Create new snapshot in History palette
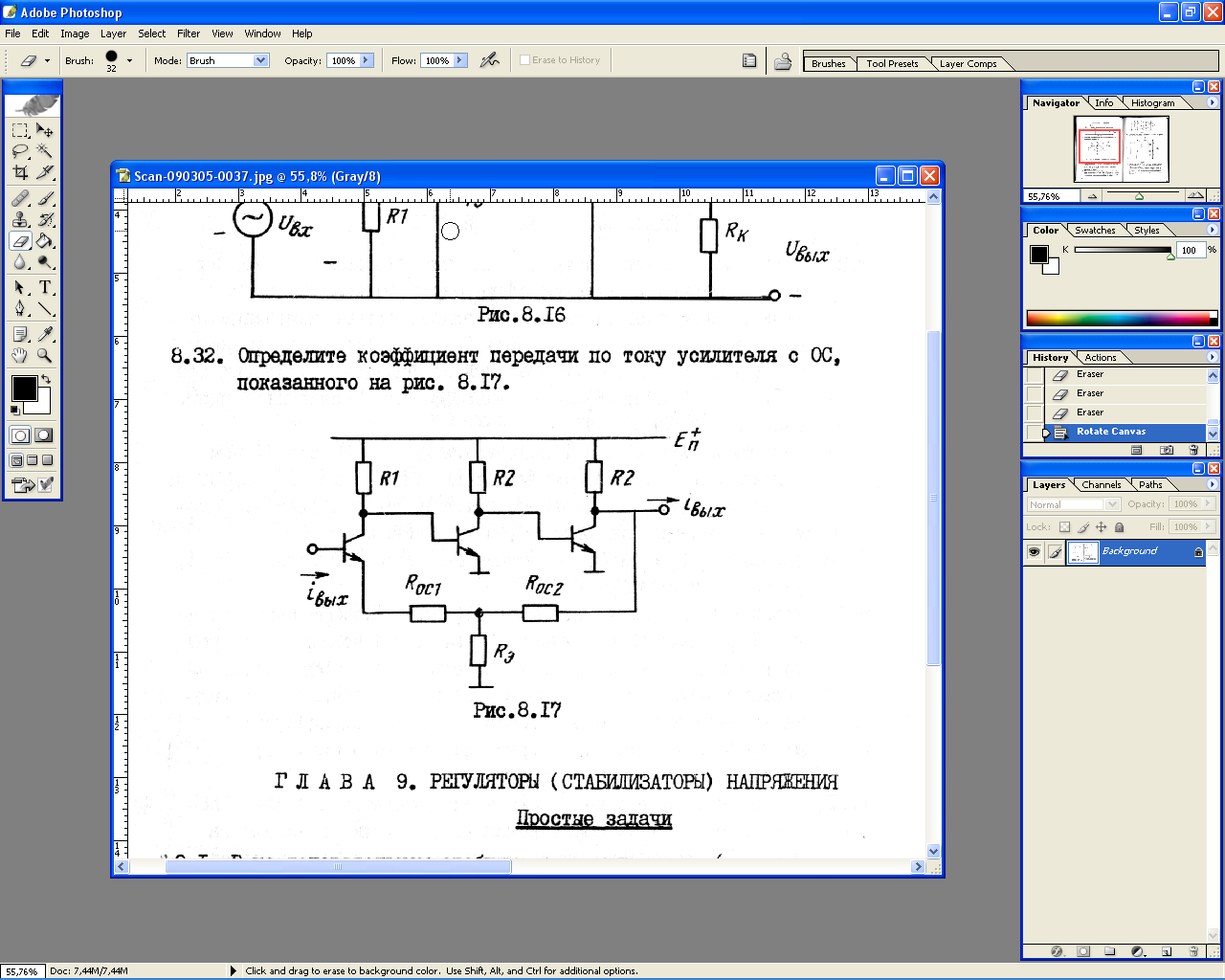The width and height of the screenshot is (1225, 980). (x=1167, y=450)
